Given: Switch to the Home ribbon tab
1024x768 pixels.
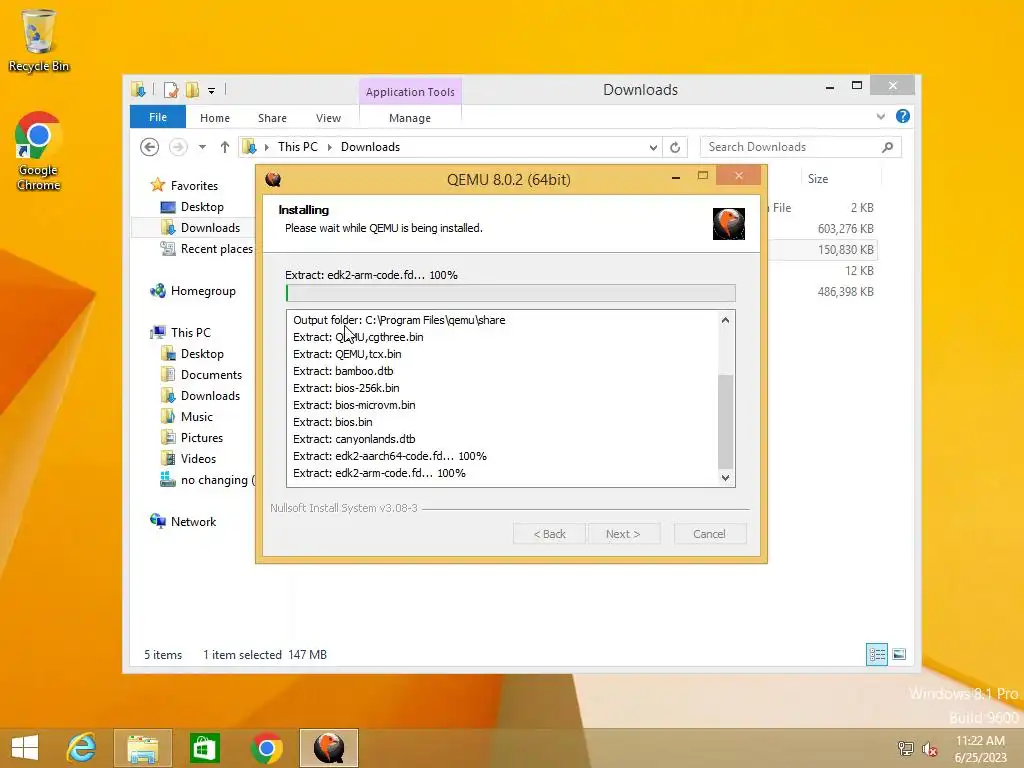Looking at the screenshot, I should pos(215,118).
